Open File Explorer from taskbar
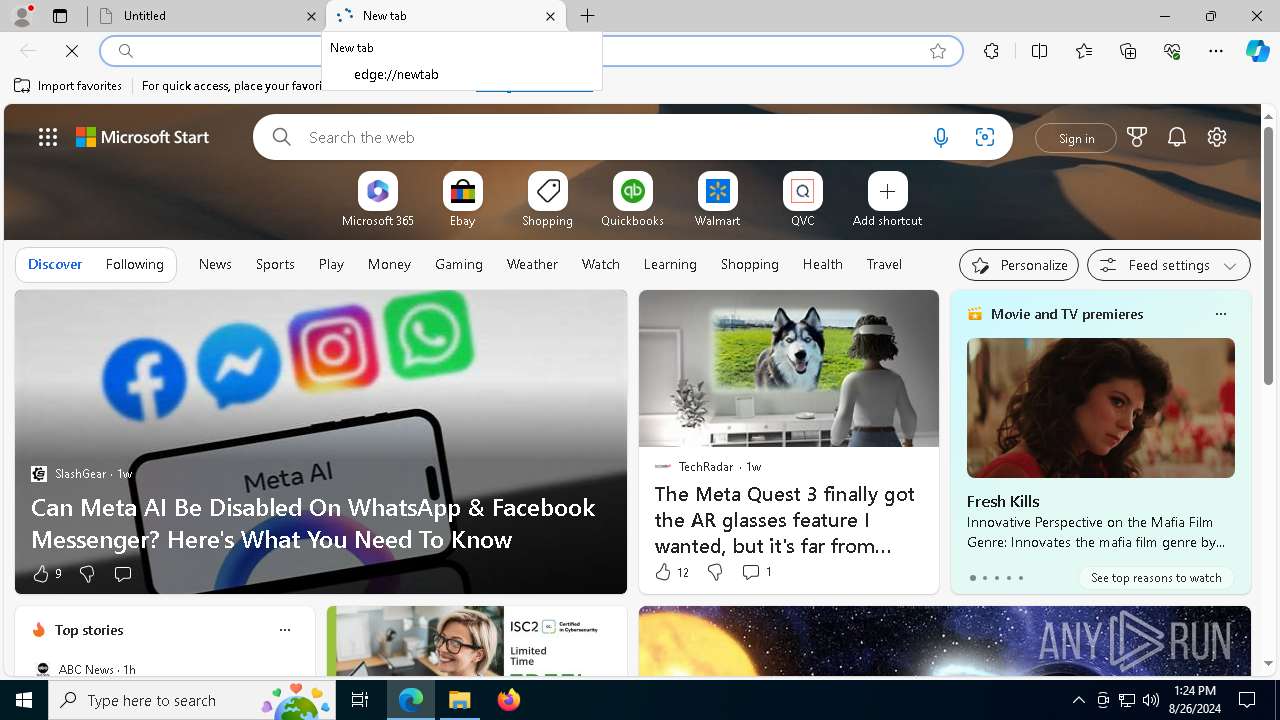Viewport: 1280px width, 720px height. pos(460,700)
